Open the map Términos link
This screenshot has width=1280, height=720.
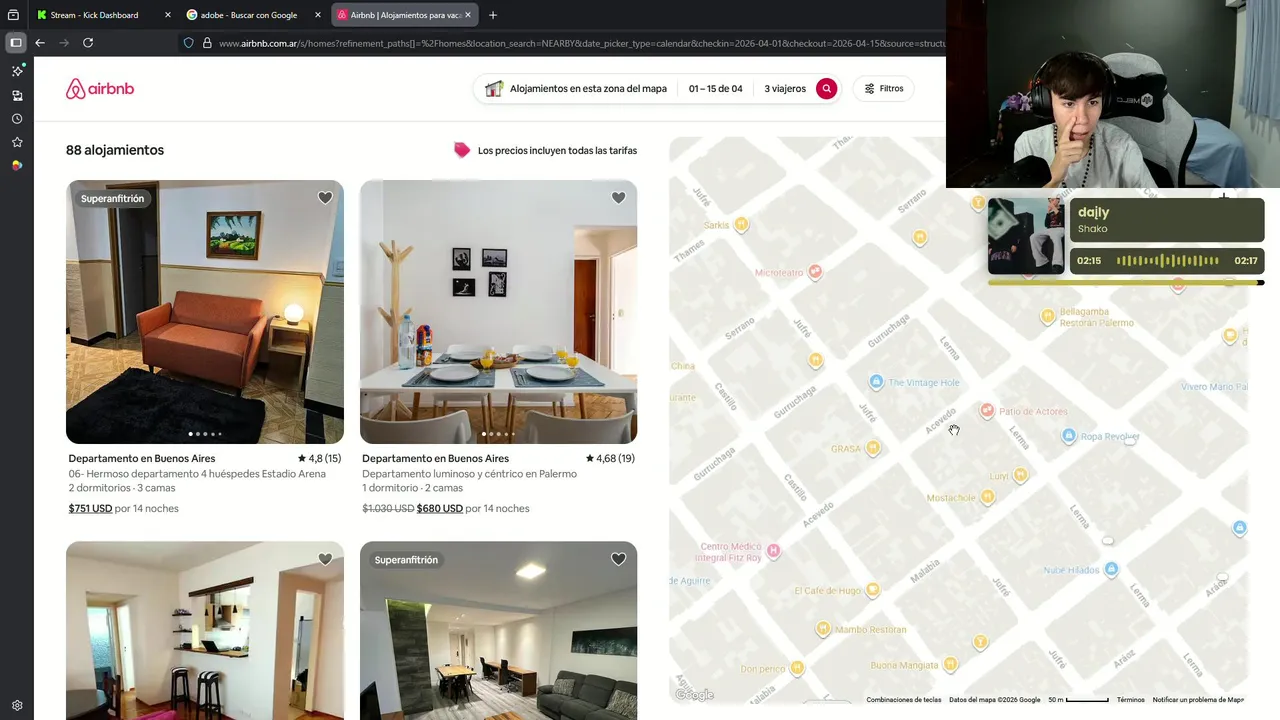(1130, 700)
